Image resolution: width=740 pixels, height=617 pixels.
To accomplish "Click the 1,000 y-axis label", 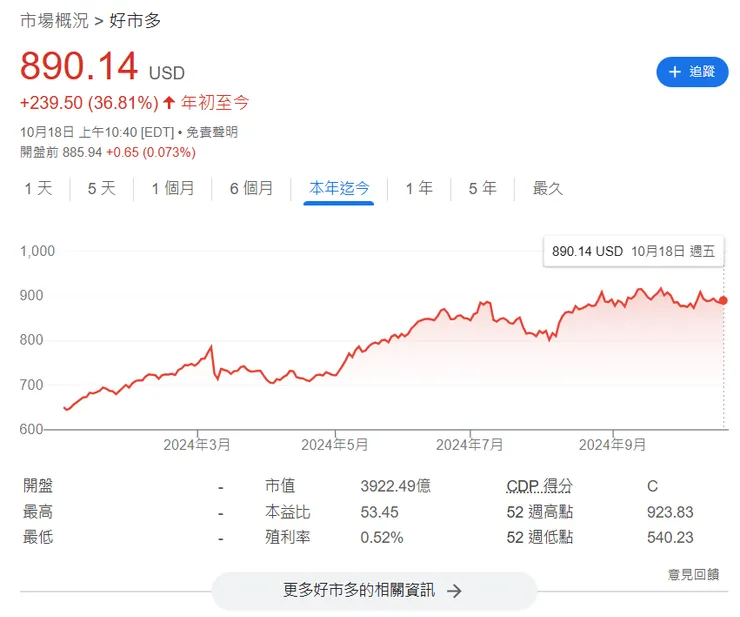I will [37, 251].
